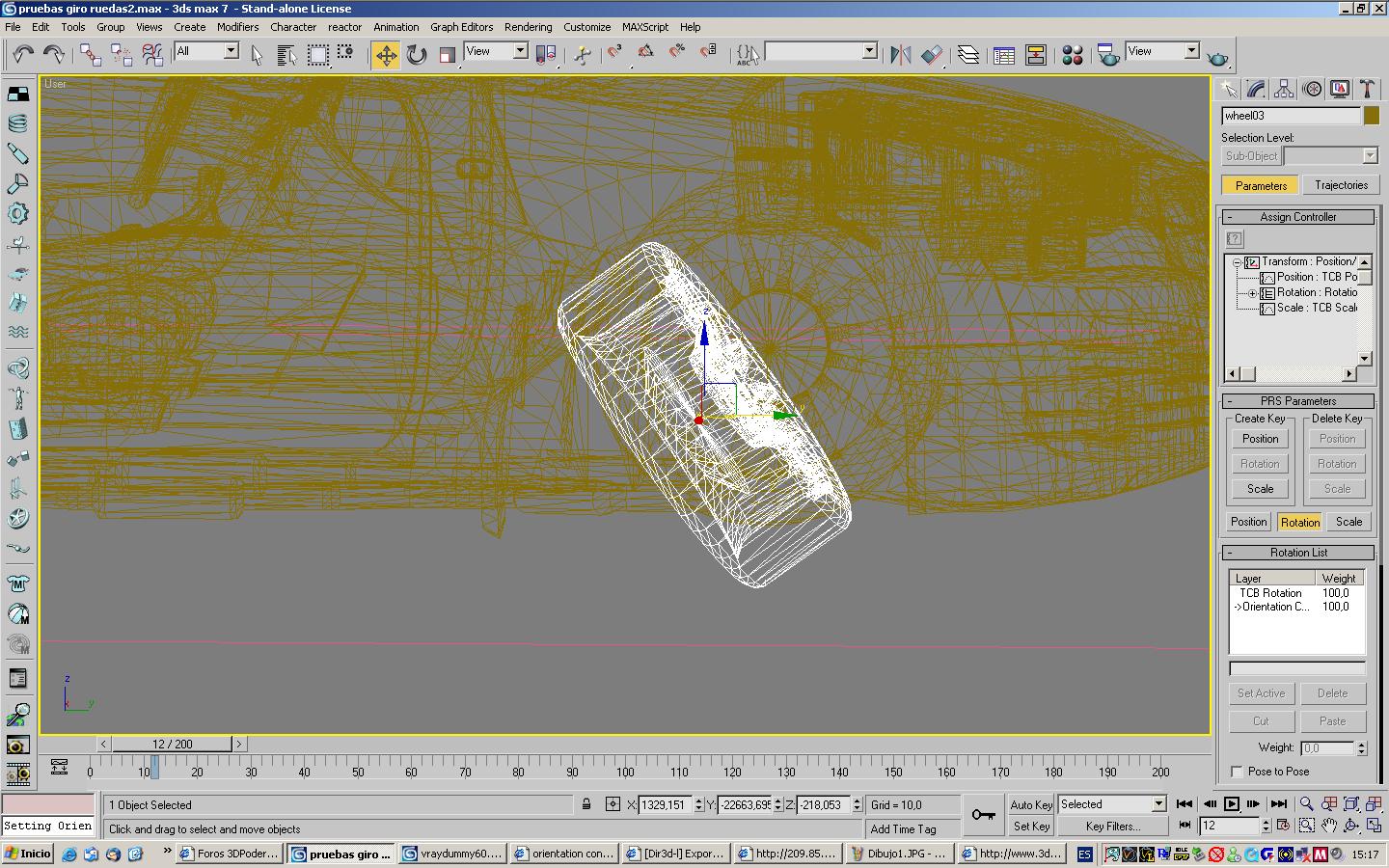Viewport: 1389px width, 868px height.
Task: Activate the Bind to Space Warp tool
Action: click(152, 54)
